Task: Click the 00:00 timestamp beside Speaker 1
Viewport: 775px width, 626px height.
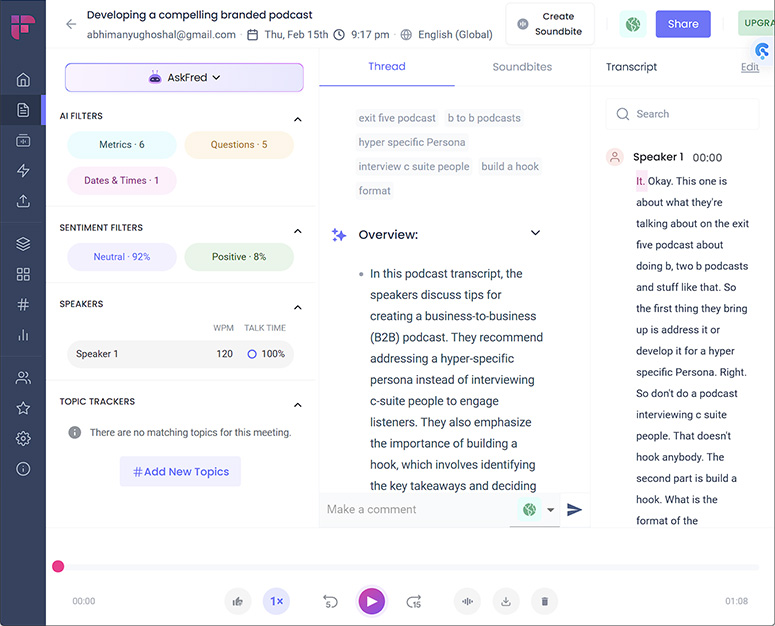Action: click(707, 158)
